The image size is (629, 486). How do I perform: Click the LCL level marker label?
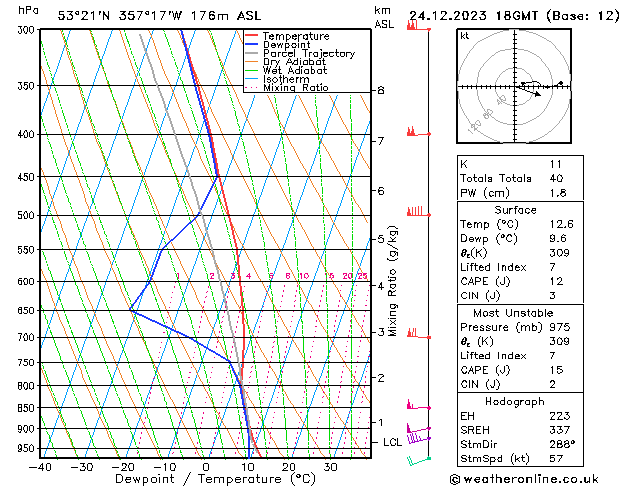392,442
